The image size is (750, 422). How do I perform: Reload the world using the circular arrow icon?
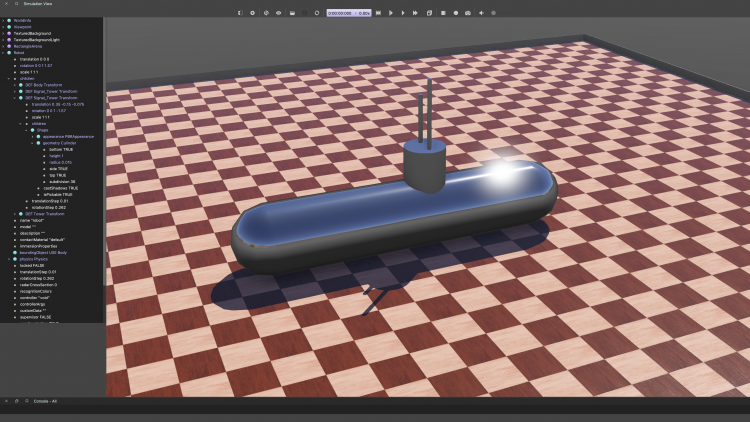click(x=316, y=13)
